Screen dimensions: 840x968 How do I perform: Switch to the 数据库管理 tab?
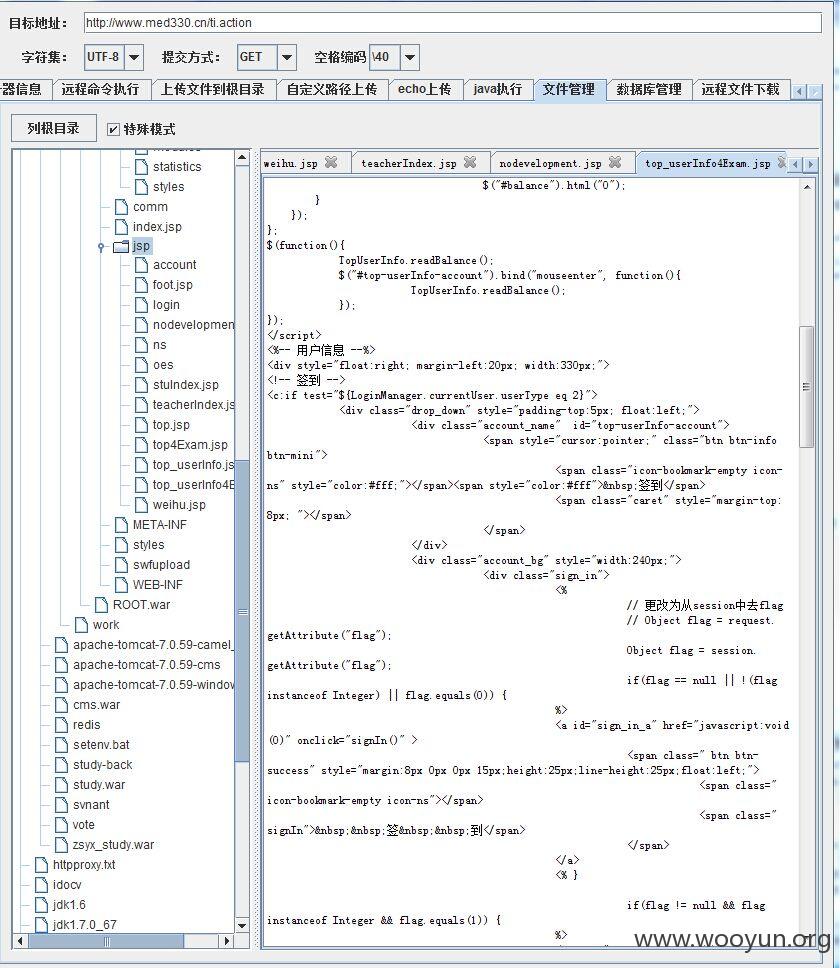click(x=649, y=90)
